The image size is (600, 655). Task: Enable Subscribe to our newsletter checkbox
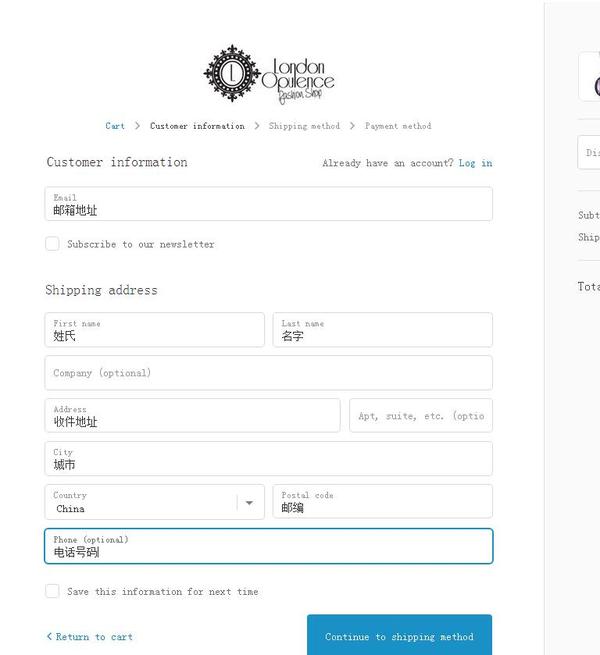click(53, 244)
